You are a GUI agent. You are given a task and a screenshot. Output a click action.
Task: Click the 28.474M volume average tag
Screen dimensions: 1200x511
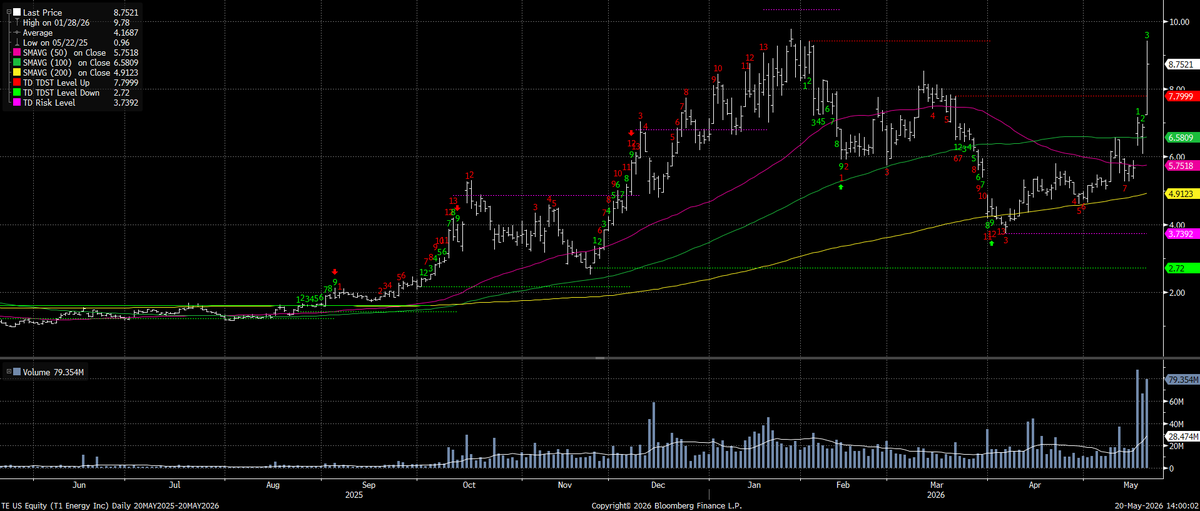[x=1182, y=437]
